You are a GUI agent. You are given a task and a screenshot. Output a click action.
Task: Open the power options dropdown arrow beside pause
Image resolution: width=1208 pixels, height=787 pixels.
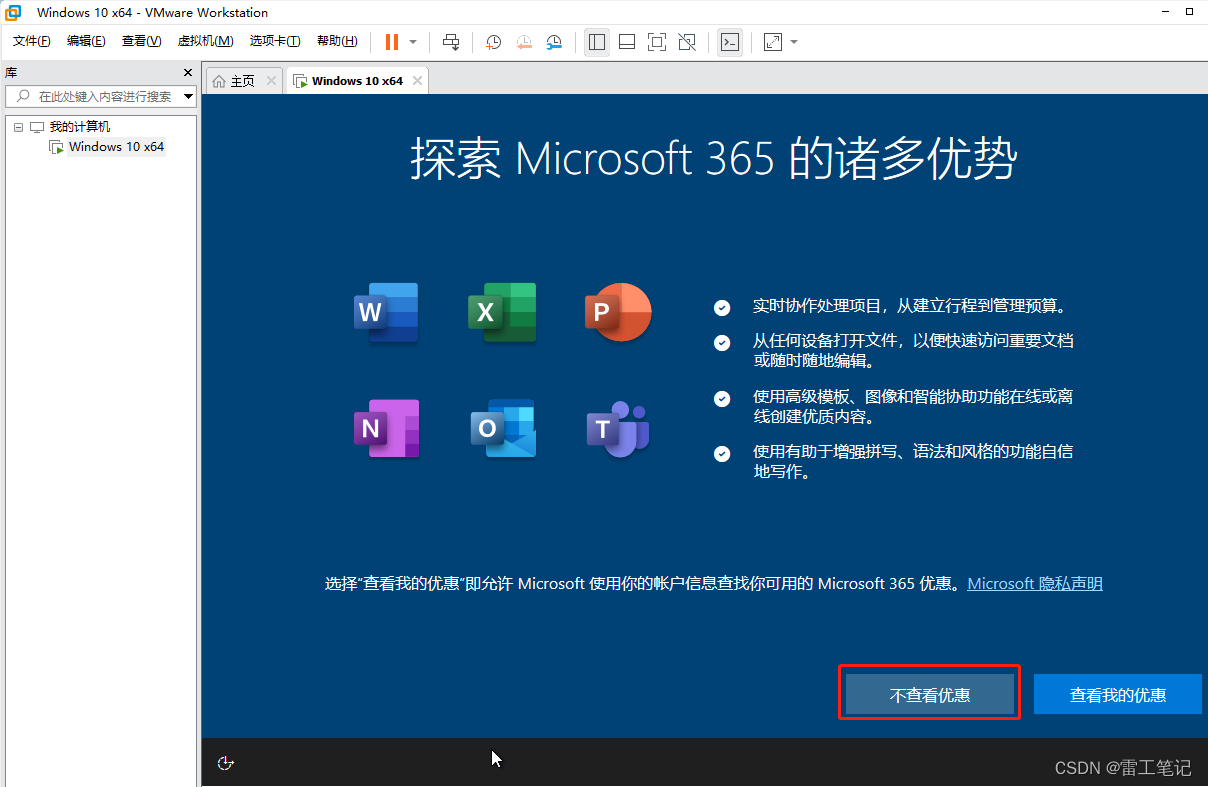413,42
